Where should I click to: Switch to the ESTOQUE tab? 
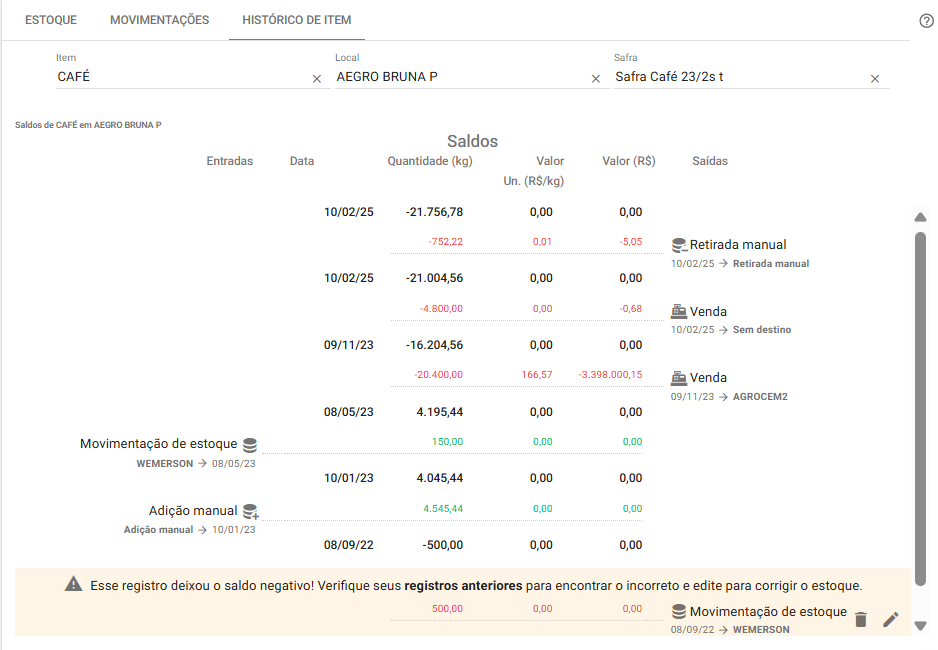pos(51,20)
